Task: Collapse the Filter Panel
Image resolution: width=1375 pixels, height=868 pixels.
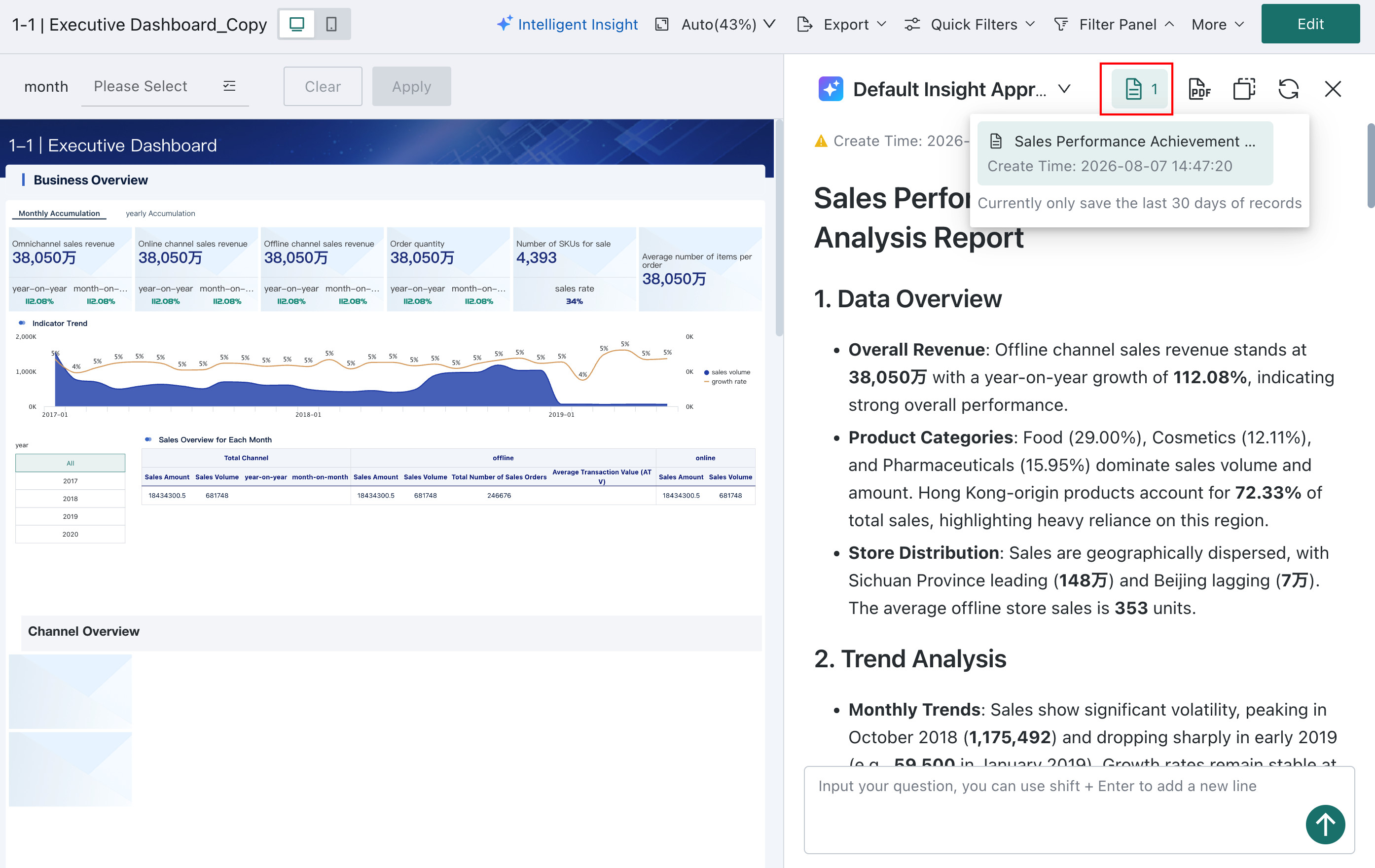Action: 1114,24
